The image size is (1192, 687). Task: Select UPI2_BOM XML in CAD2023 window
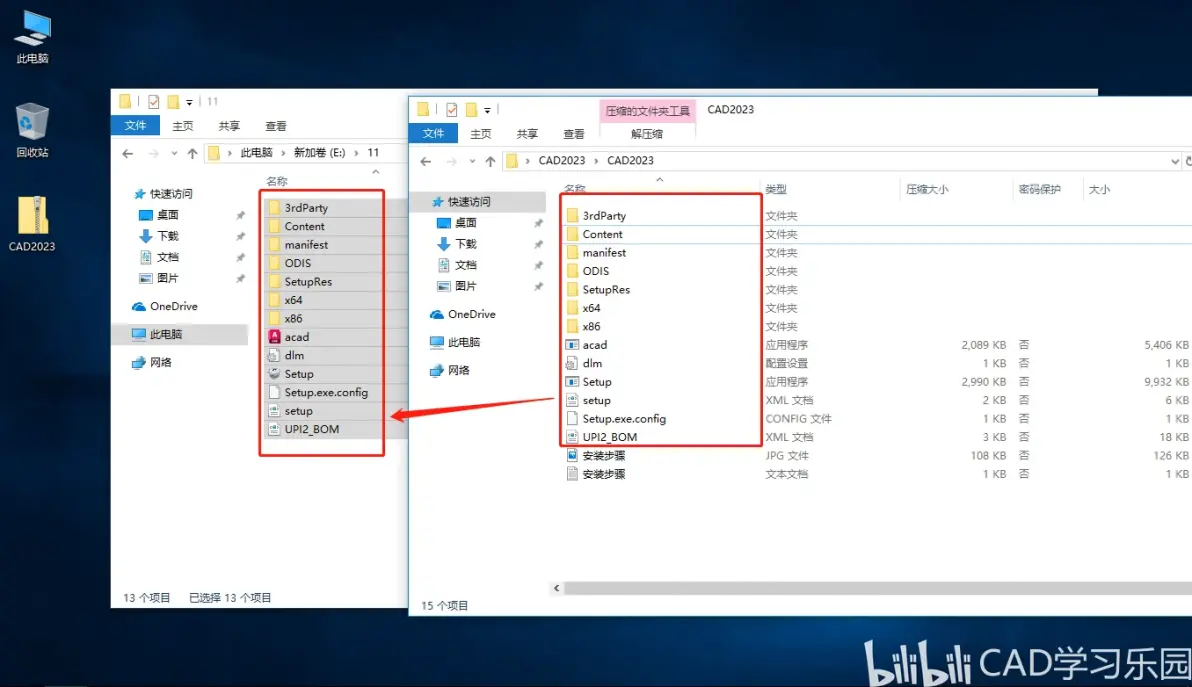click(610, 437)
